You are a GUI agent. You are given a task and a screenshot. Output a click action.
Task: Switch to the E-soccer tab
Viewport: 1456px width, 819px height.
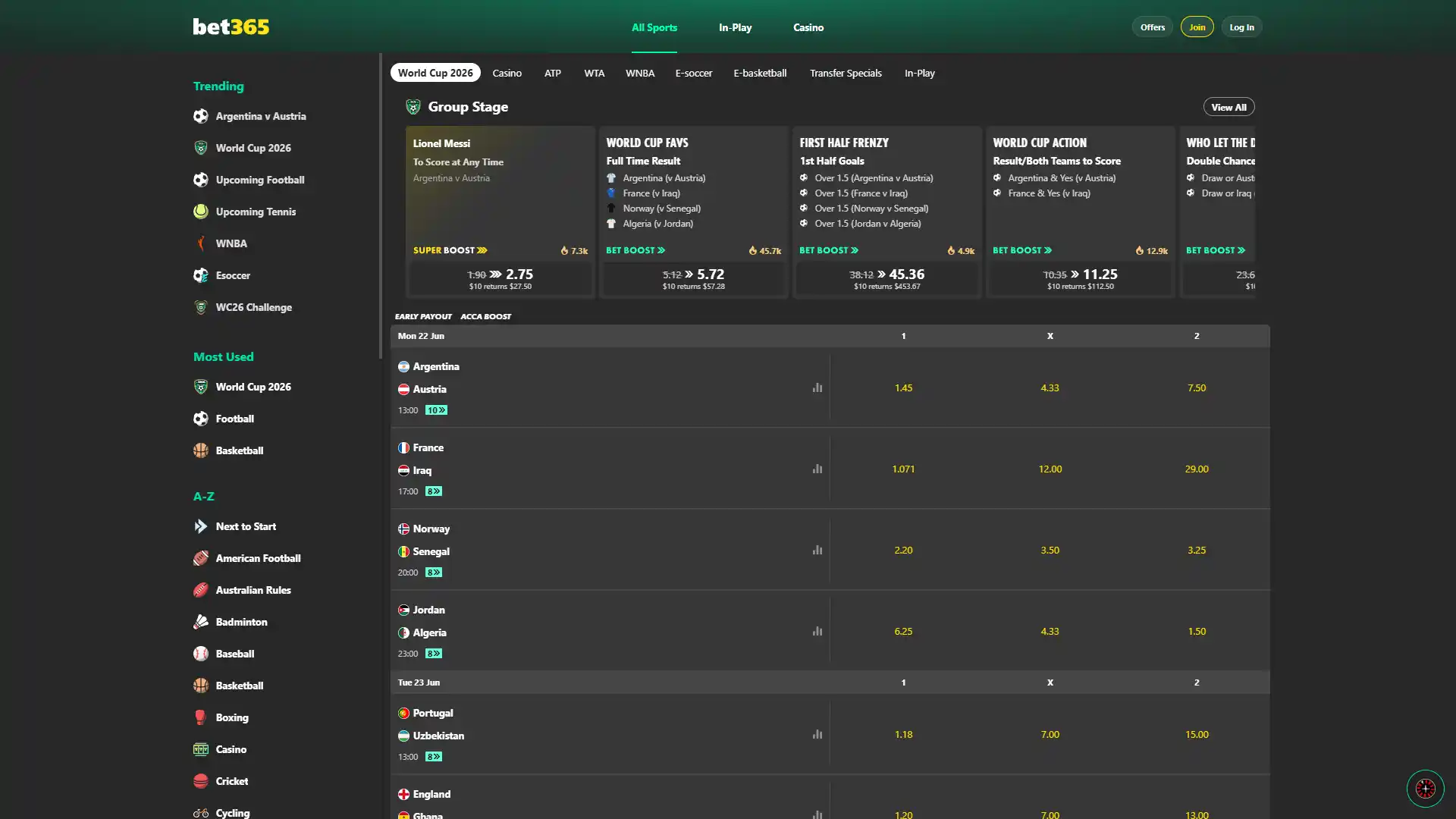coord(693,73)
